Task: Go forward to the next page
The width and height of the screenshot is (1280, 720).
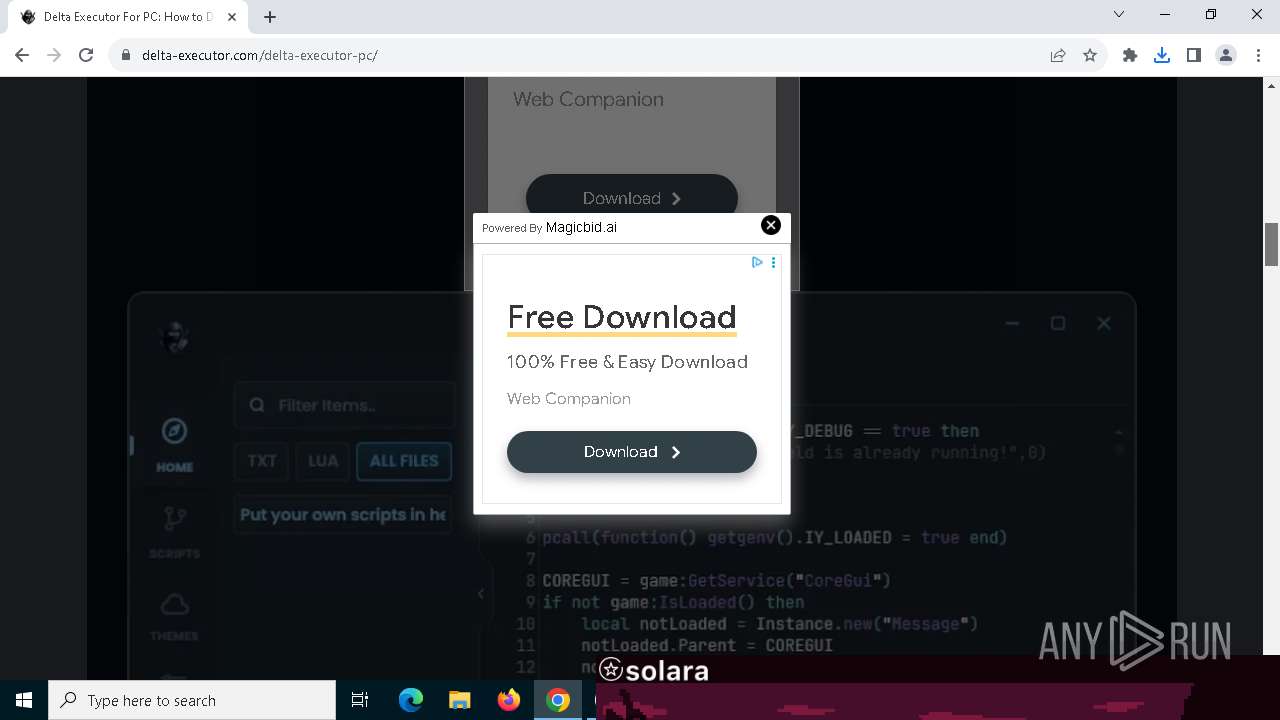Action: pyautogui.click(x=54, y=55)
